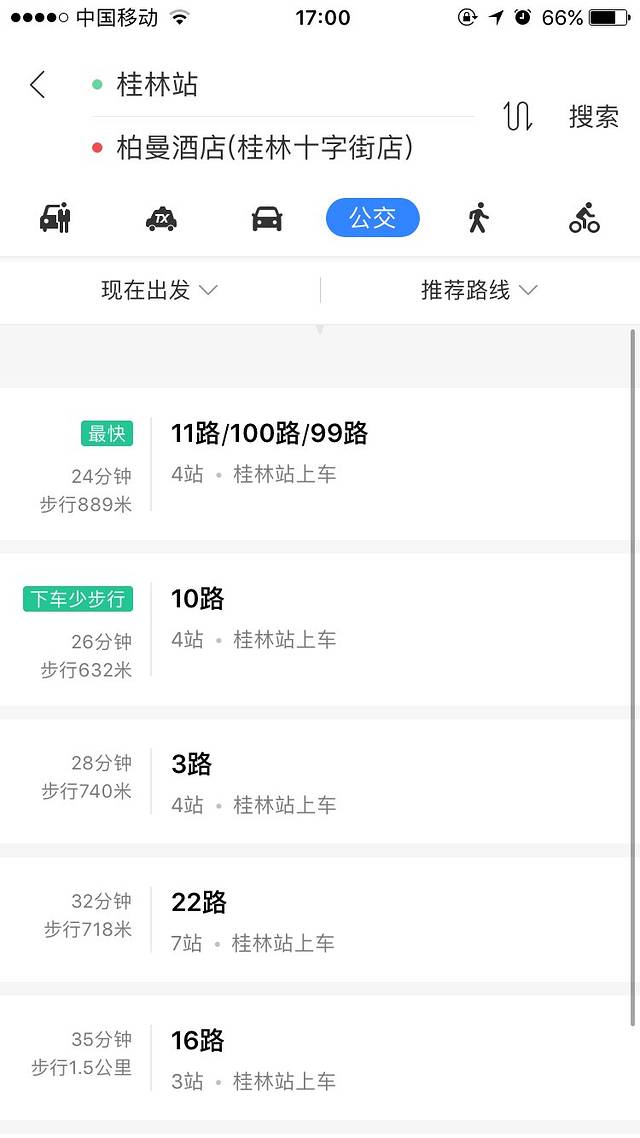Screen dimensions: 640x1138
Task: Select the taxi mode icon
Action: pyautogui.click(x=161, y=217)
